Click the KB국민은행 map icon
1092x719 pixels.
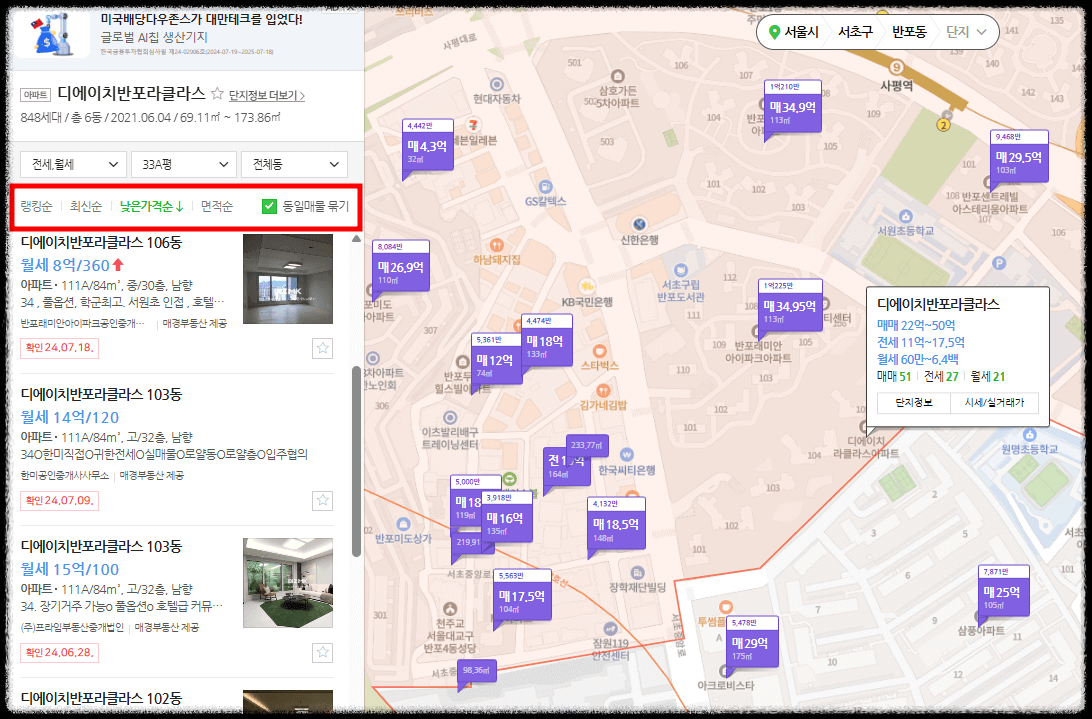point(587,287)
